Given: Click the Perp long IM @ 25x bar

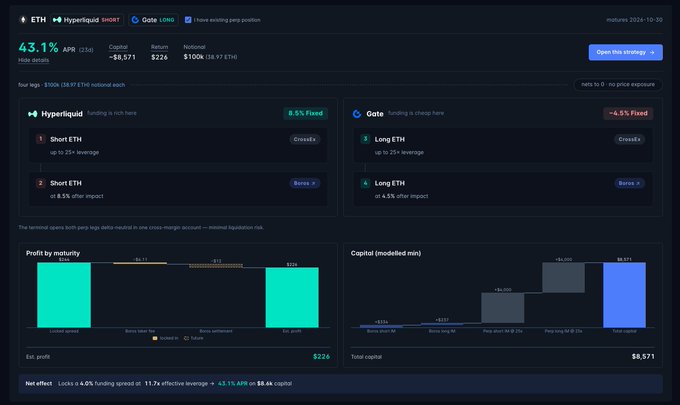Looking at the screenshot, I should tap(563, 278).
